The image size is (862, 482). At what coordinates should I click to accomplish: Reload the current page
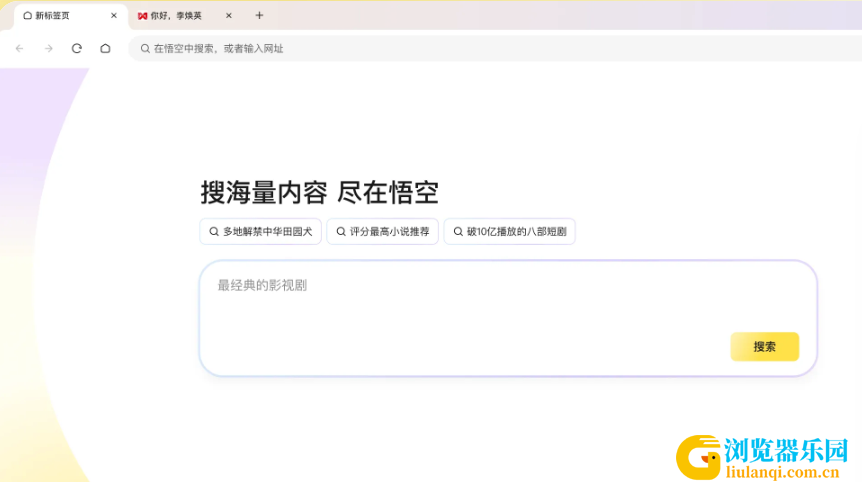77,48
